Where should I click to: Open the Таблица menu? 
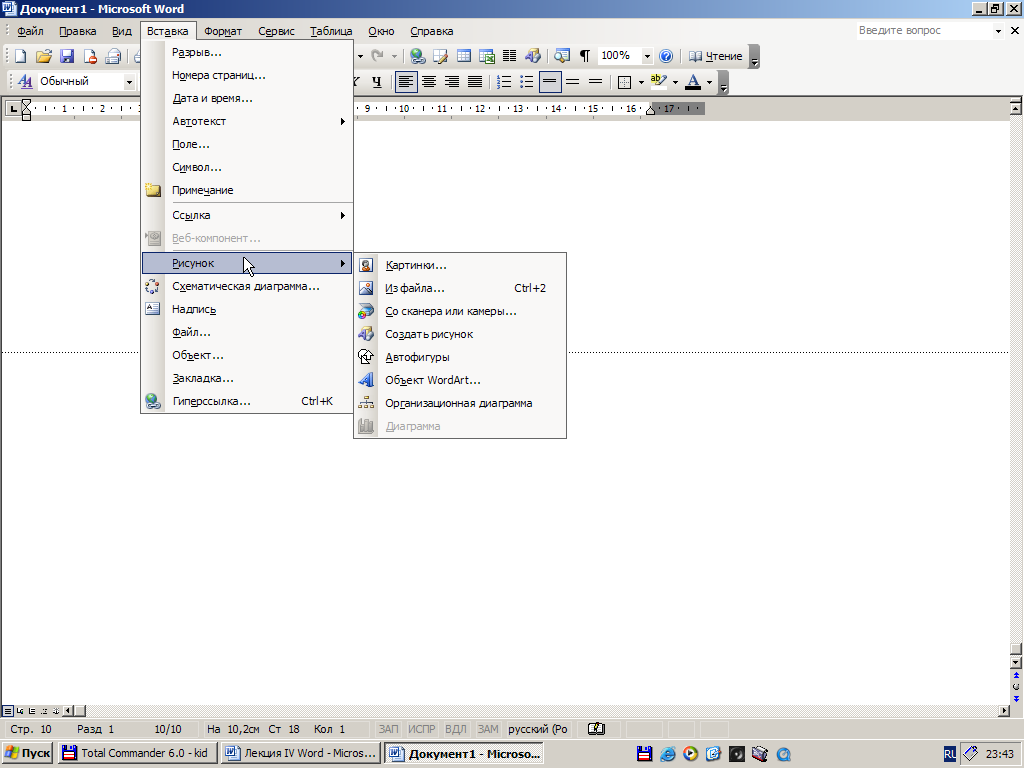[x=331, y=31]
